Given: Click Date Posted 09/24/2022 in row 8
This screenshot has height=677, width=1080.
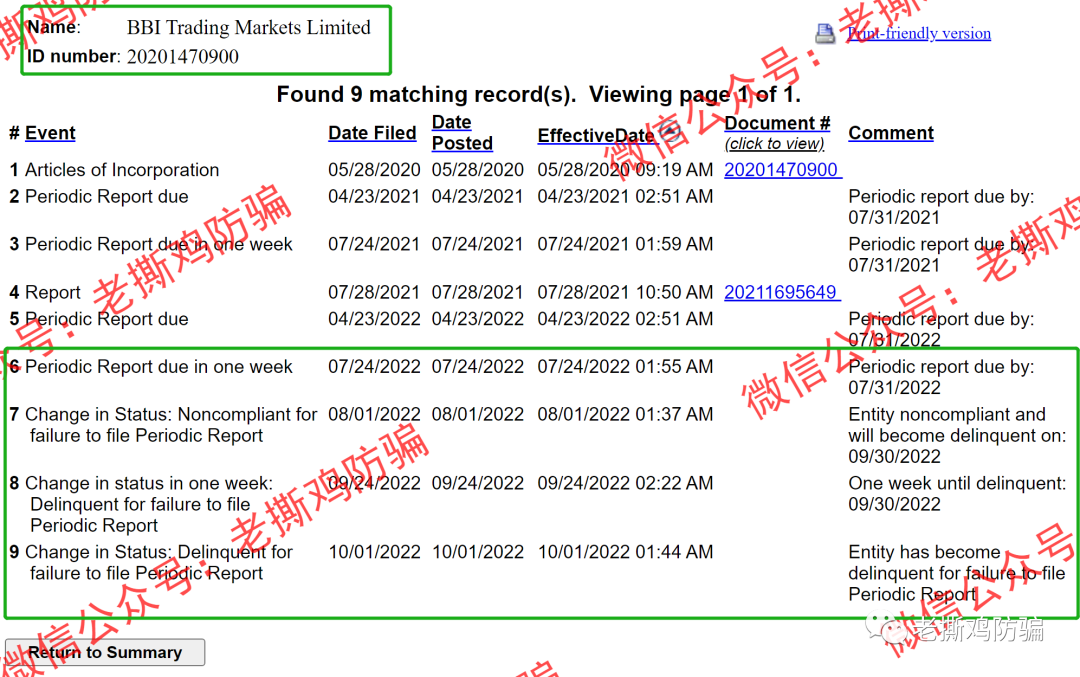Looking at the screenshot, I should tap(477, 483).
